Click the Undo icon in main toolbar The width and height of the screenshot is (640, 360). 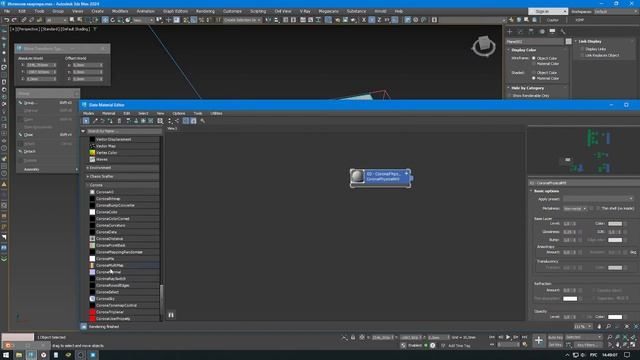click(7, 20)
